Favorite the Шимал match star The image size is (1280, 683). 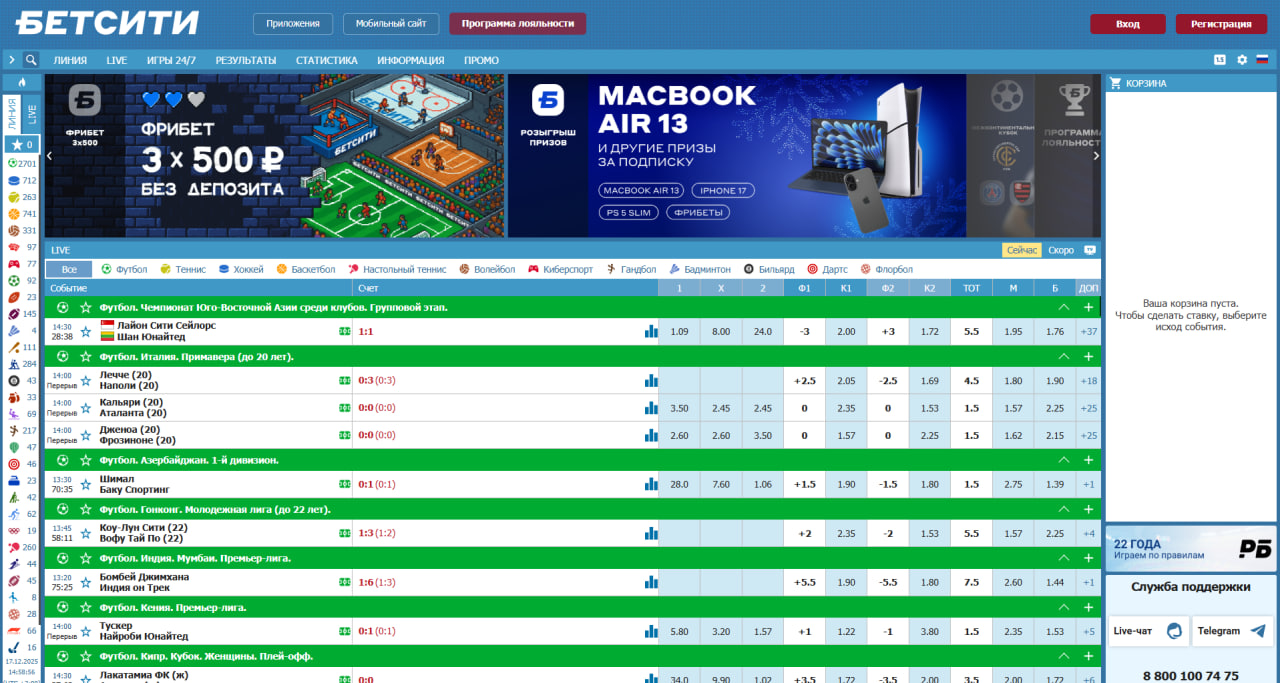[86, 484]
